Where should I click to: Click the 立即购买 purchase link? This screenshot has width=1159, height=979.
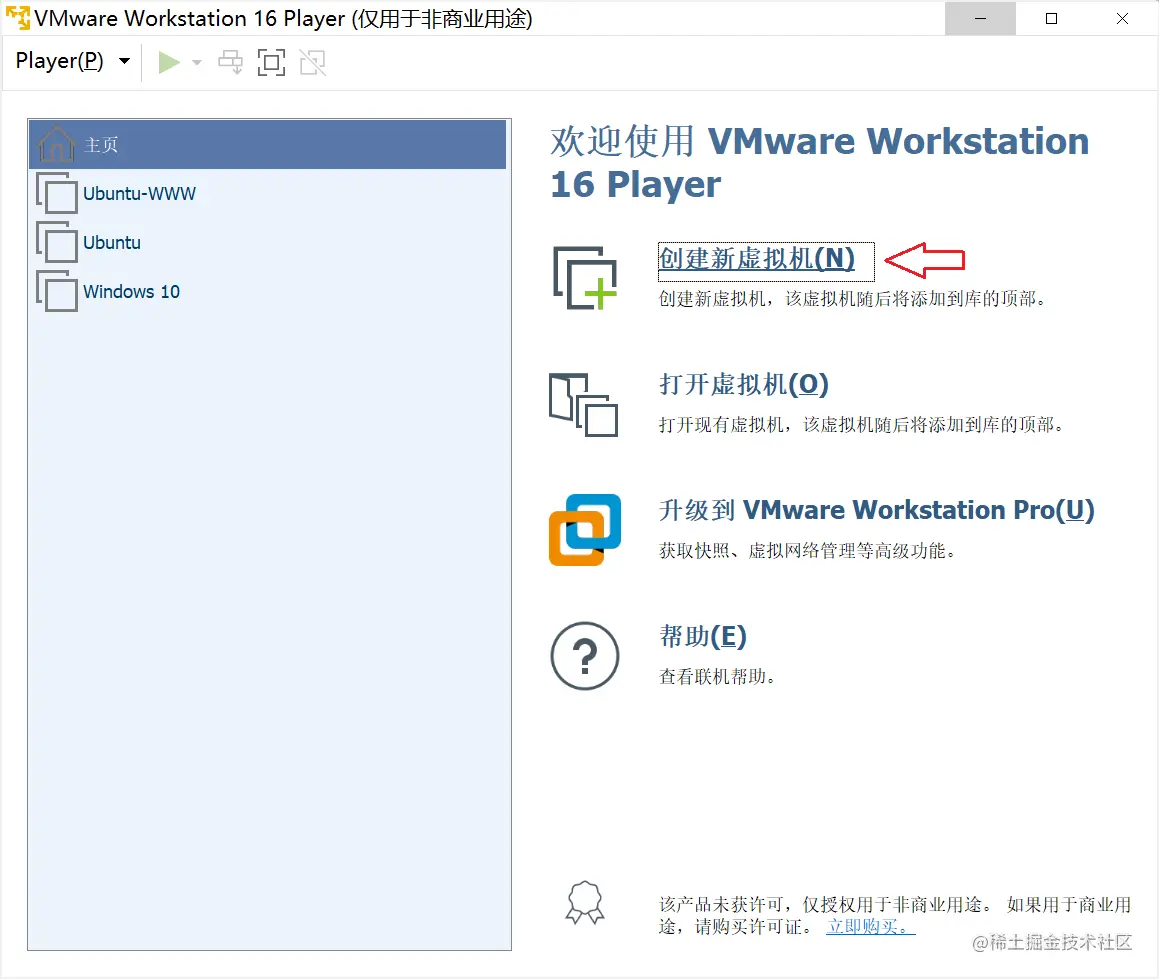coord(871,927)
